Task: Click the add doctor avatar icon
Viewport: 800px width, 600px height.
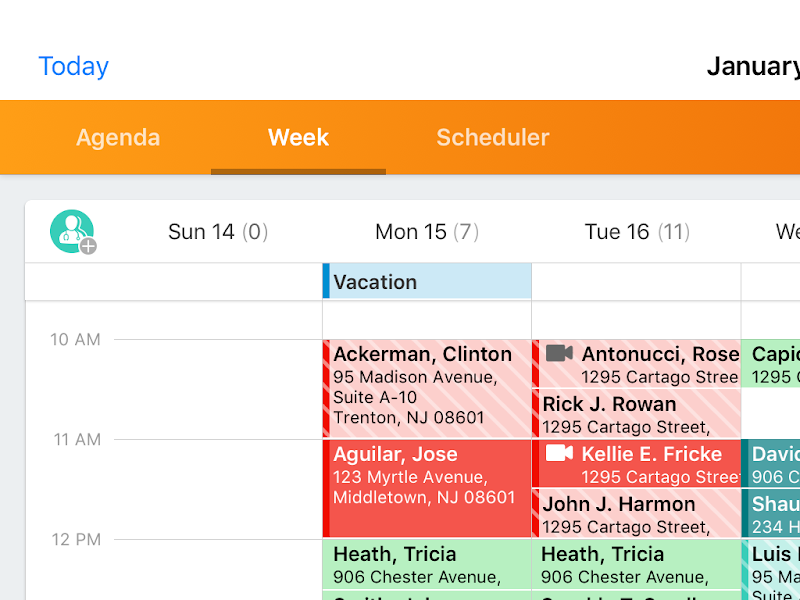Action: [73, 232]
